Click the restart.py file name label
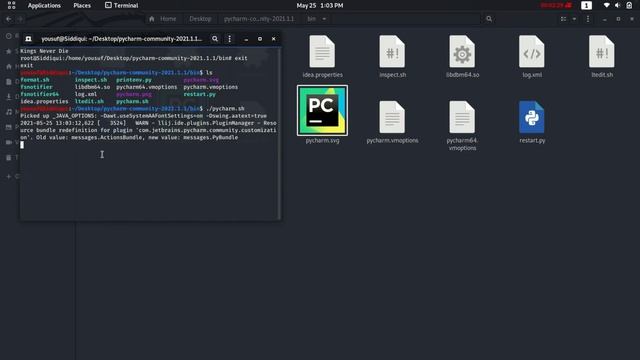Screen dimensions: 640x360 click(532, 140)
